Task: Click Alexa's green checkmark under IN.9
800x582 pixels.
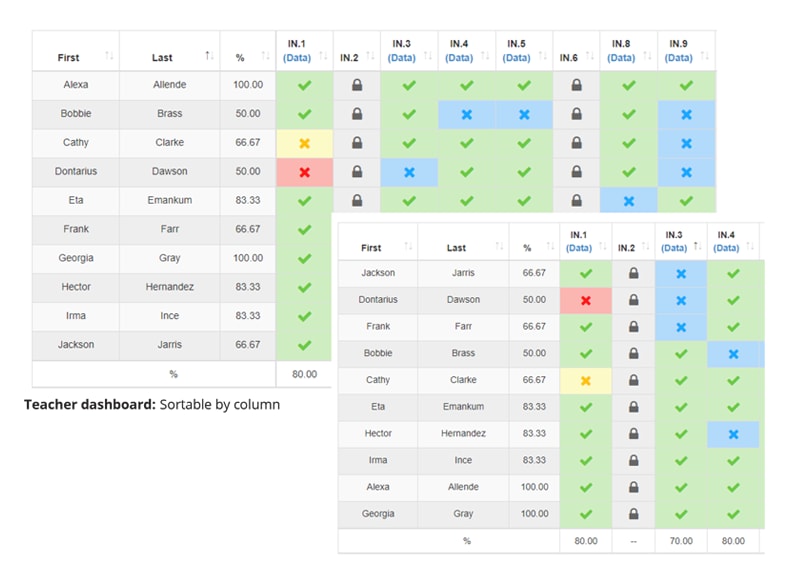Action: [x=686, y=86]
